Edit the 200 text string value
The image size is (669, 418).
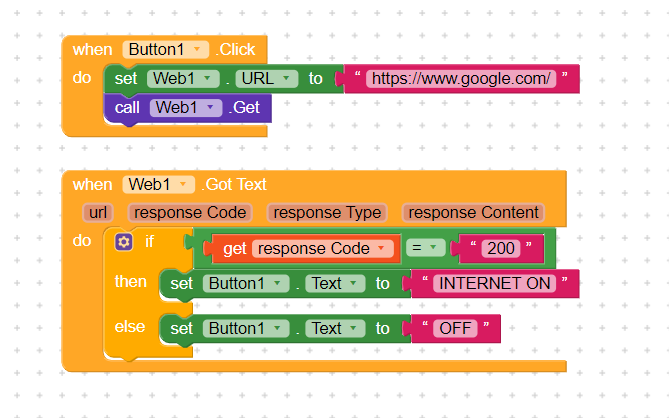pos(501,248)
